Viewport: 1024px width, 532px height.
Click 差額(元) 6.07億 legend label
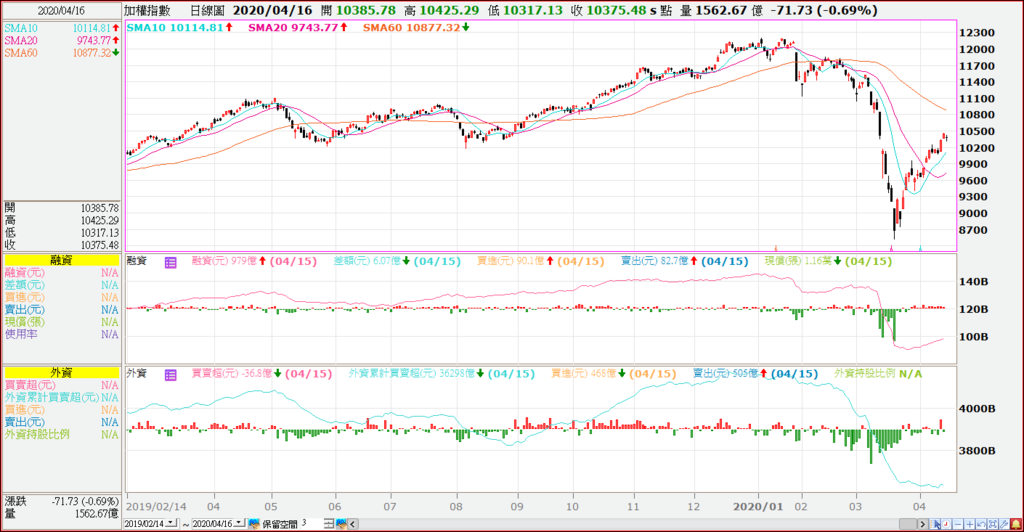point(397,261)
